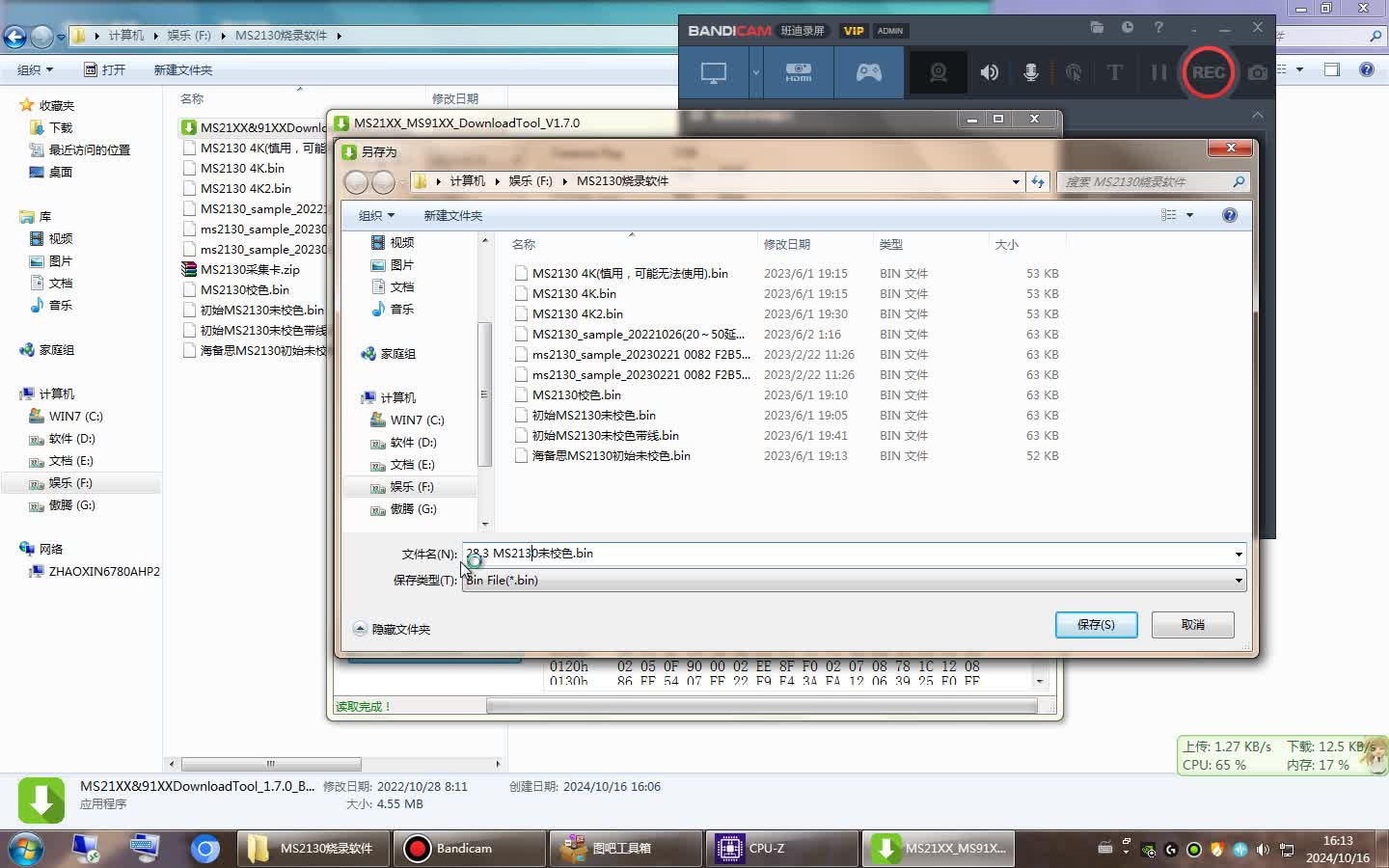
Task: Switch to CPU-Z in the taskbar
Action: tap(782, 849)
